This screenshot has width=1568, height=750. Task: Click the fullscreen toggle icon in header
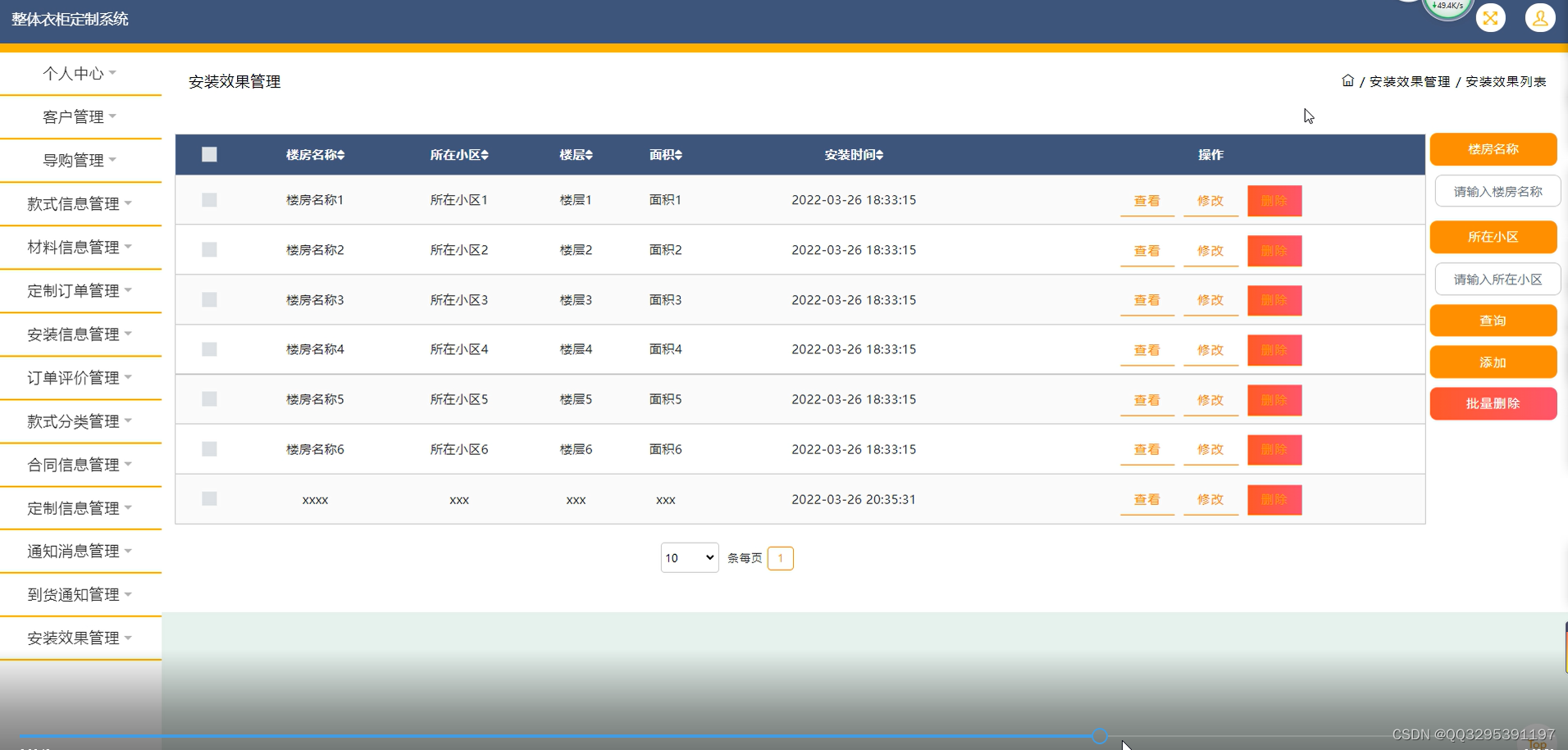(x=1490, y=18)
